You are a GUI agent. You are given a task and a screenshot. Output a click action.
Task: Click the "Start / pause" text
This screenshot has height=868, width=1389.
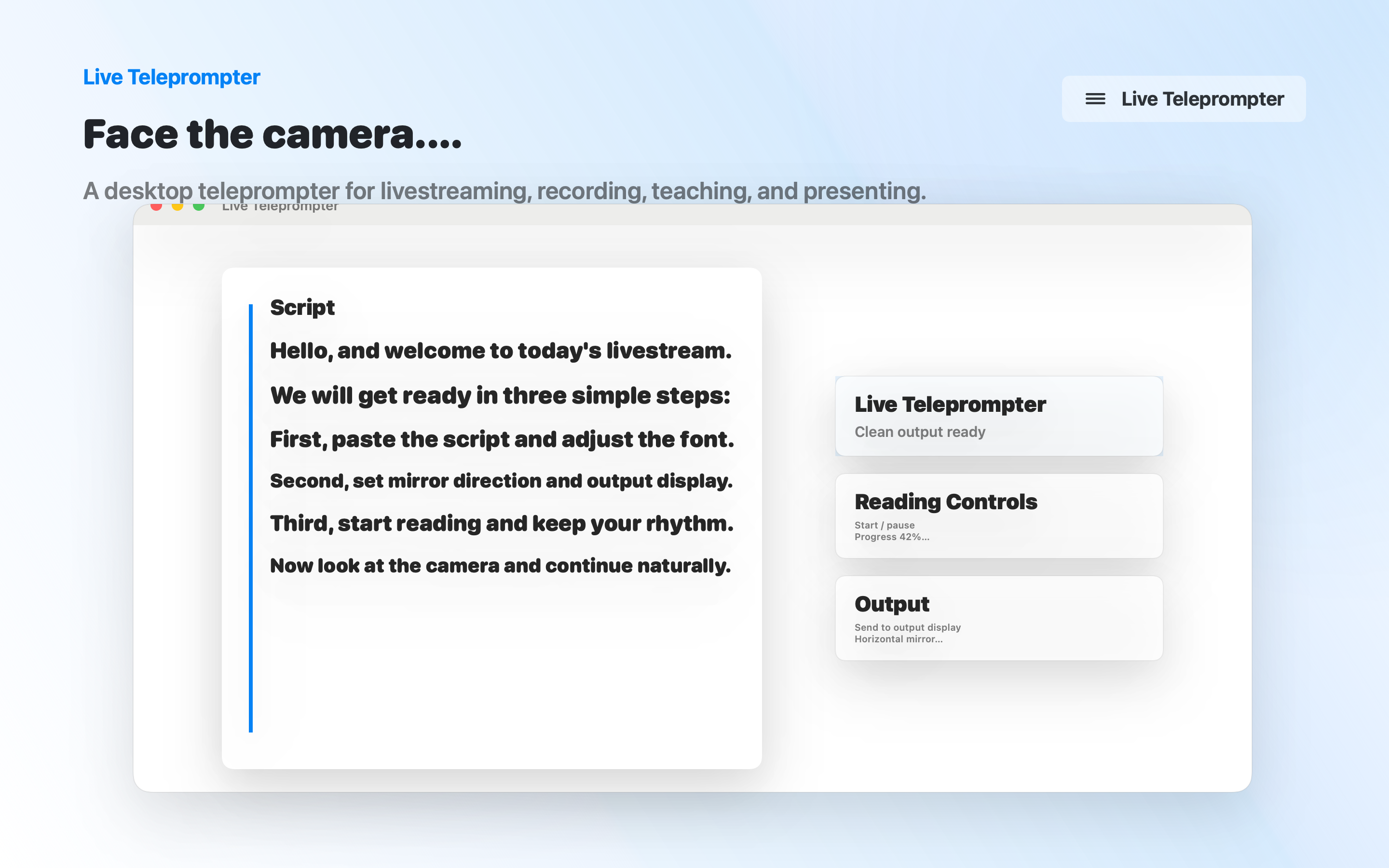[885, 525]
